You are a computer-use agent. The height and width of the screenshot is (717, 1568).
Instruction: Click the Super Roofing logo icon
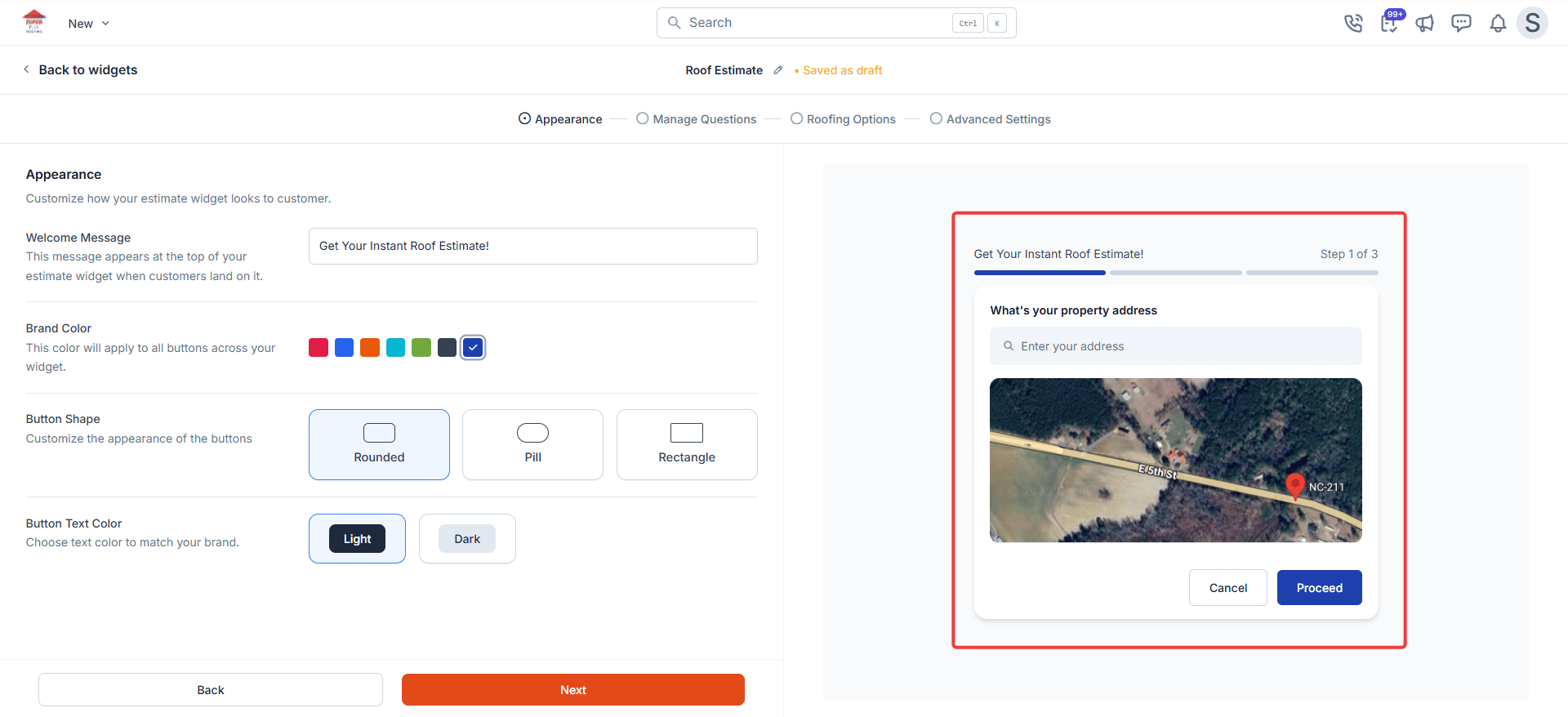tap(34, 22)
